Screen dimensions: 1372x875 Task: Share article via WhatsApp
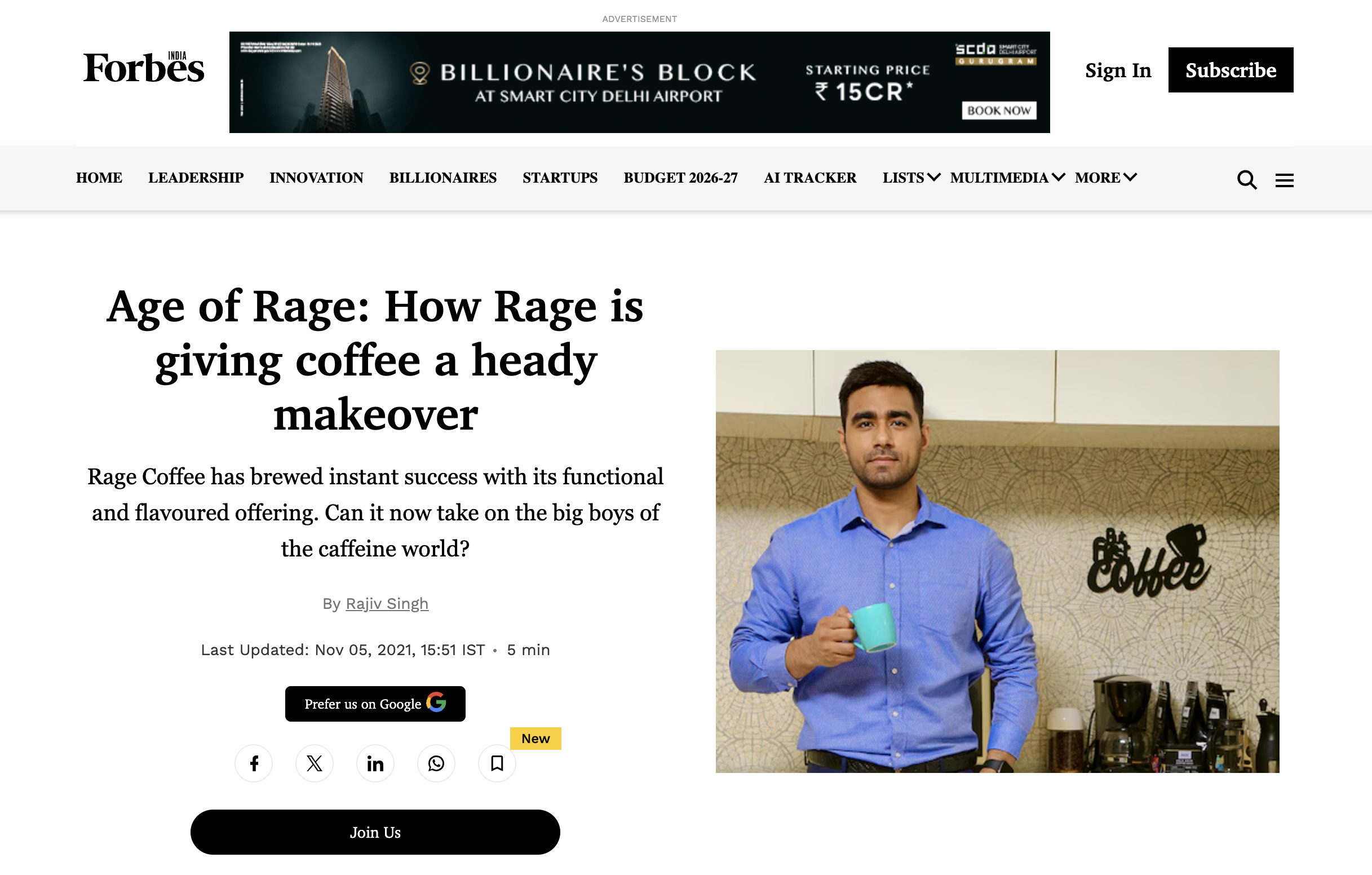pyautogui.click(x=436, y=763)
